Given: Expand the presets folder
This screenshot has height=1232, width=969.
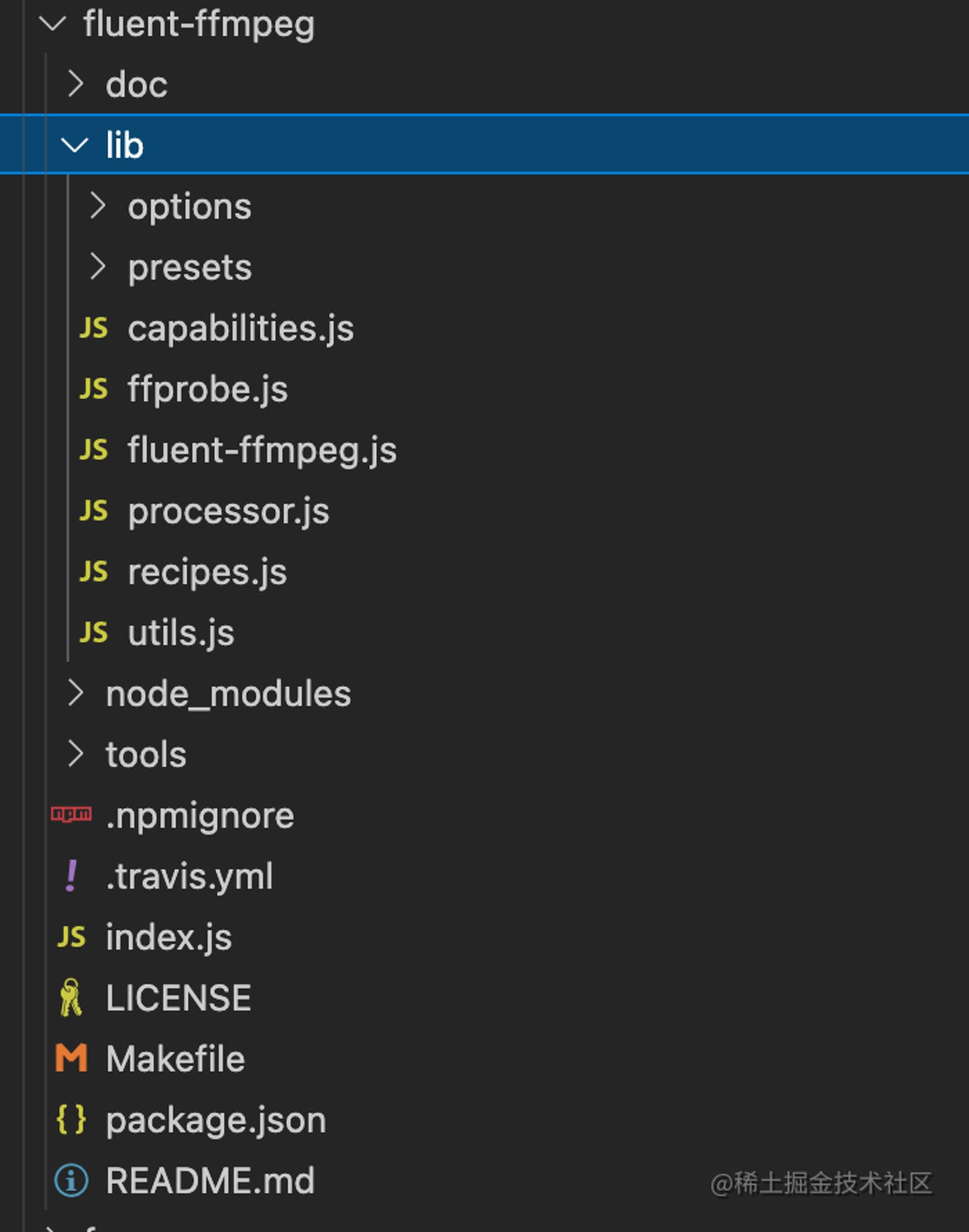Looking at the screenshot, I should (x=97, y=267).
